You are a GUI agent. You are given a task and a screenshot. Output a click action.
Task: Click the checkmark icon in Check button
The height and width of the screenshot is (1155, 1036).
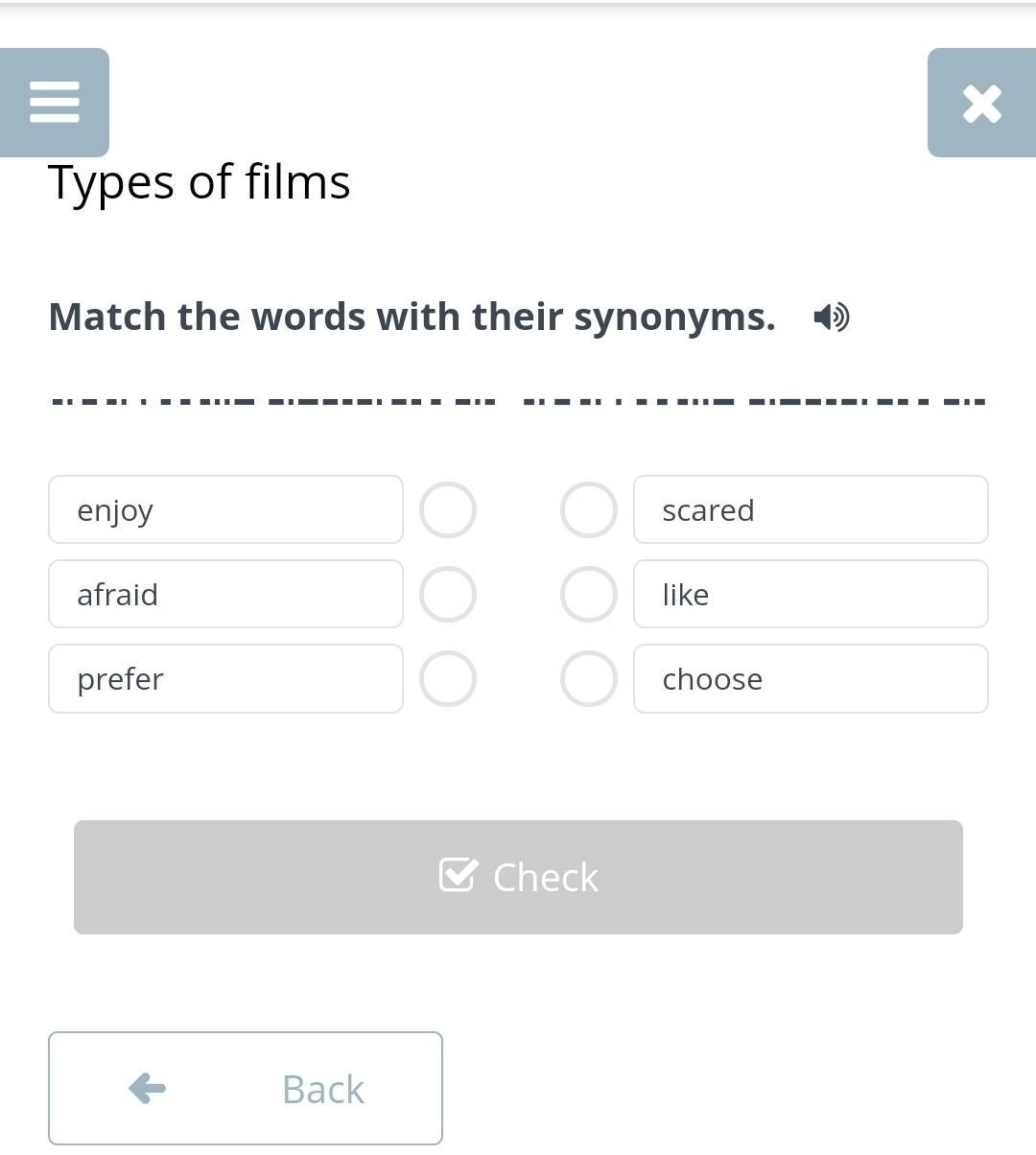[x=458, y=875]
